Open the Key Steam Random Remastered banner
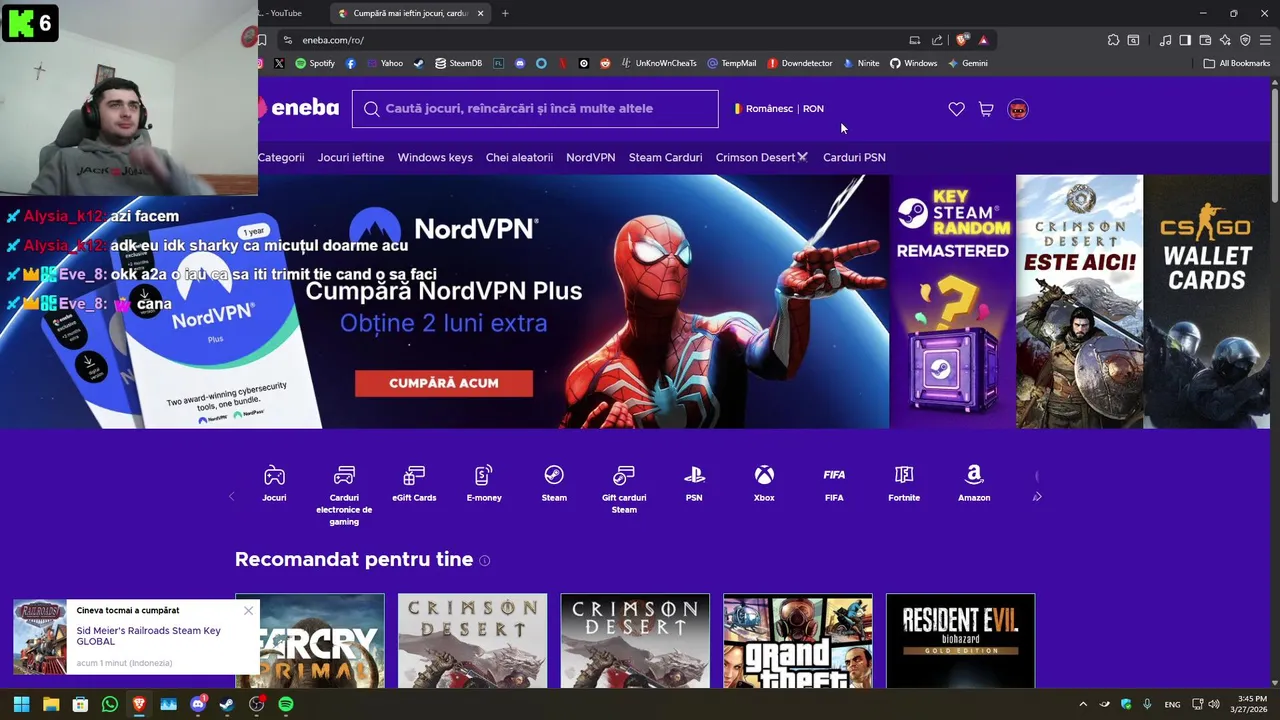 coord(952,301)
